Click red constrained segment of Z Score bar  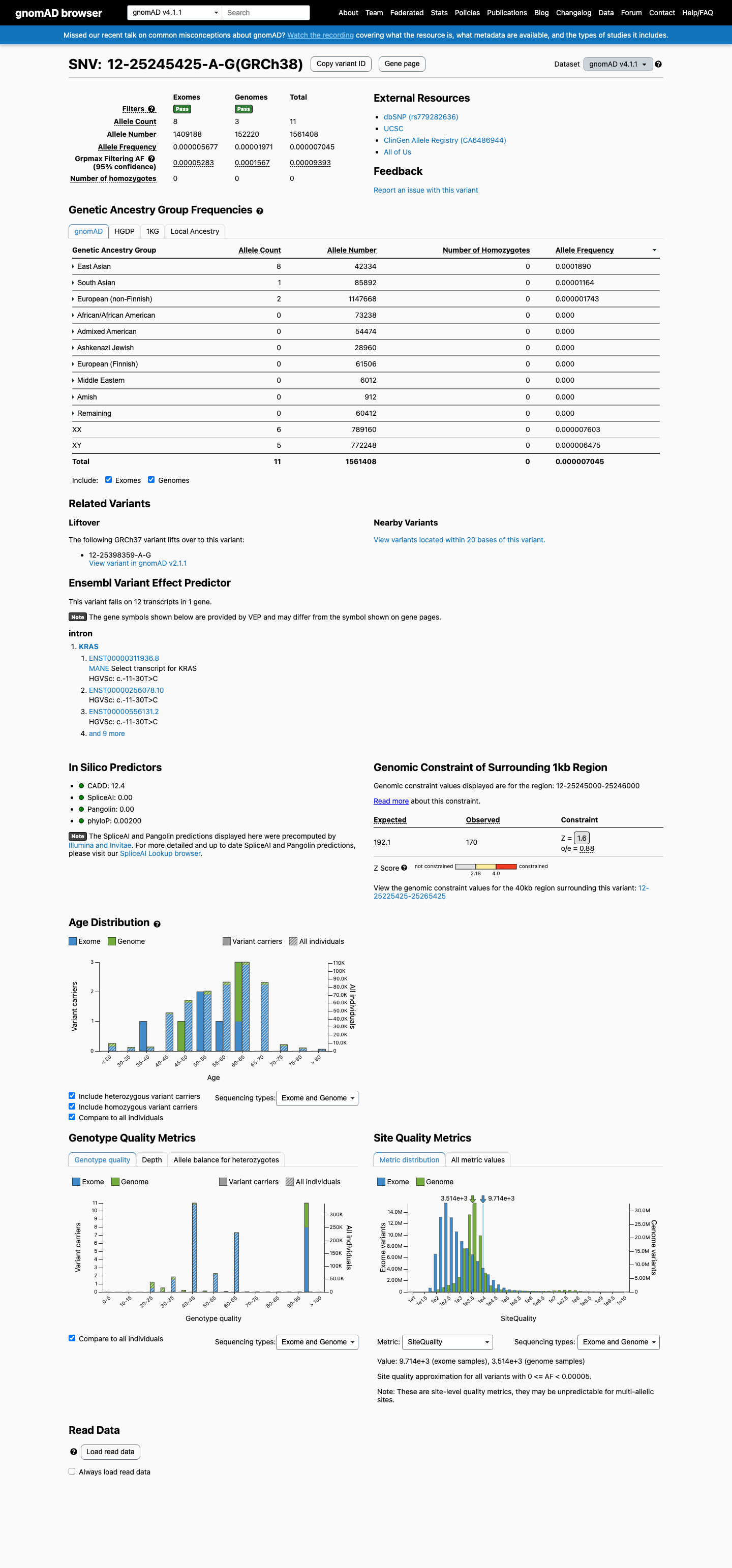[x=507, y=866]
